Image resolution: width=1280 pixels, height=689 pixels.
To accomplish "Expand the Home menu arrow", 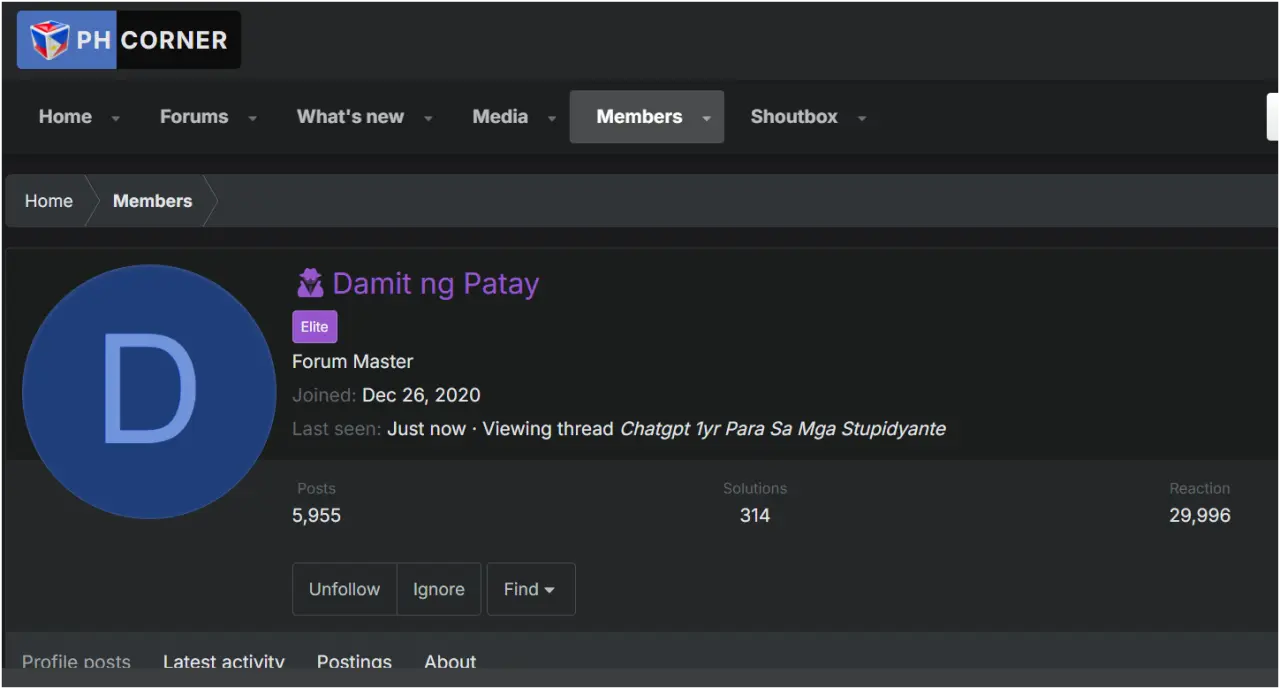I will pyautogui.click(x=115, y=118).
